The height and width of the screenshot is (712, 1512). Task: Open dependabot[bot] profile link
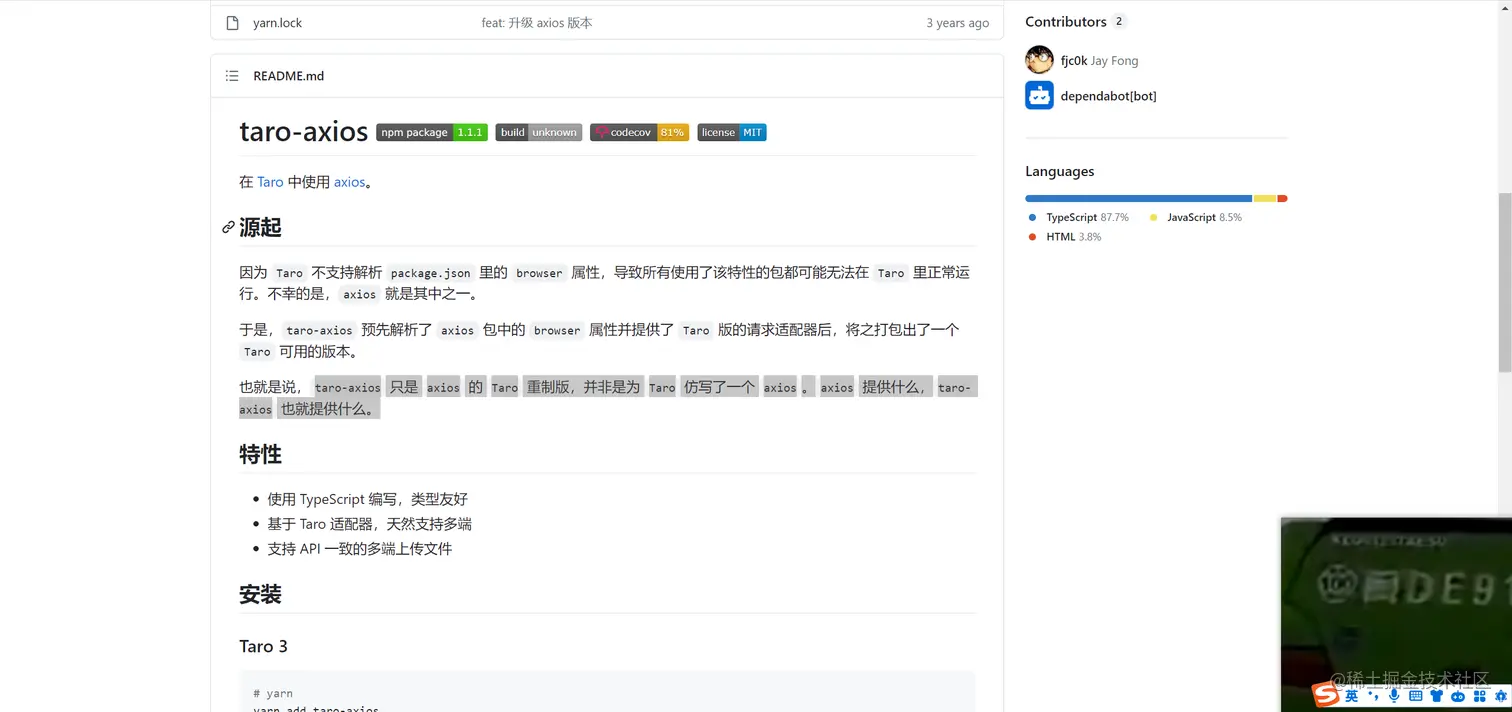pyautogui.click(x=1108, y=96)
